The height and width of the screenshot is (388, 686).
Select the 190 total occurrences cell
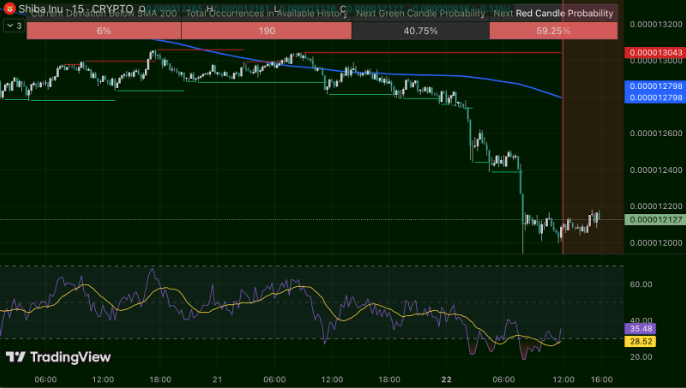pyautogui.click(x=266, y=31)
